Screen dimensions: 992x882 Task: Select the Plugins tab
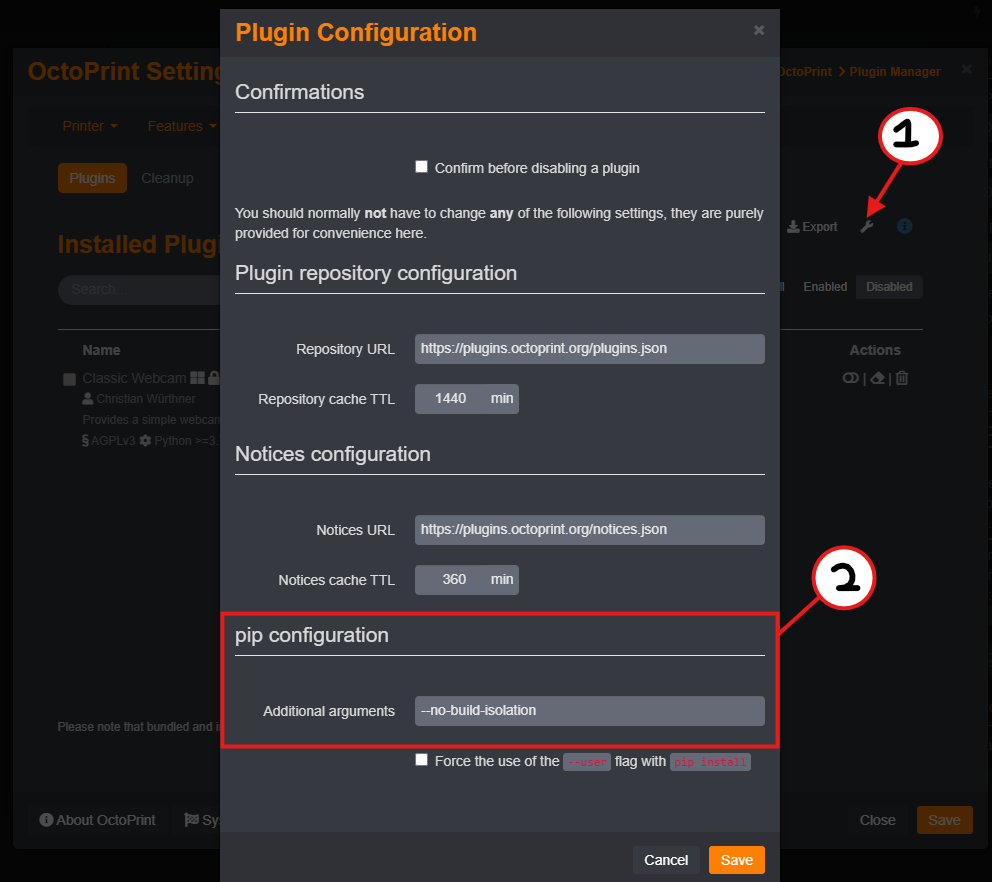pos(92,178)
